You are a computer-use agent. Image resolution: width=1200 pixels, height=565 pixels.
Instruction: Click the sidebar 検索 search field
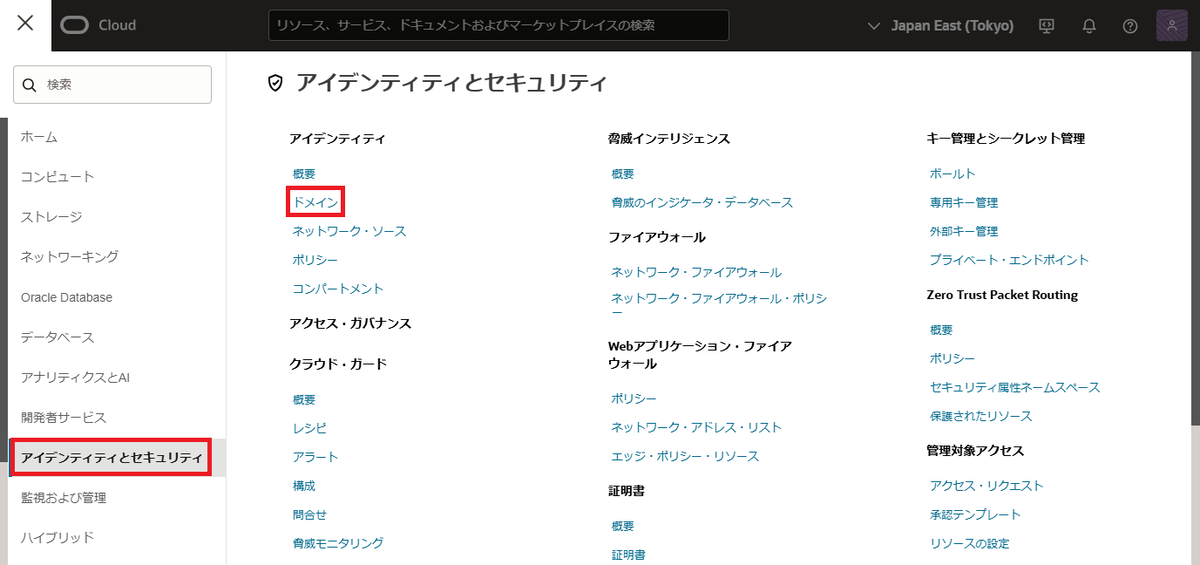[x=112, y=85]
